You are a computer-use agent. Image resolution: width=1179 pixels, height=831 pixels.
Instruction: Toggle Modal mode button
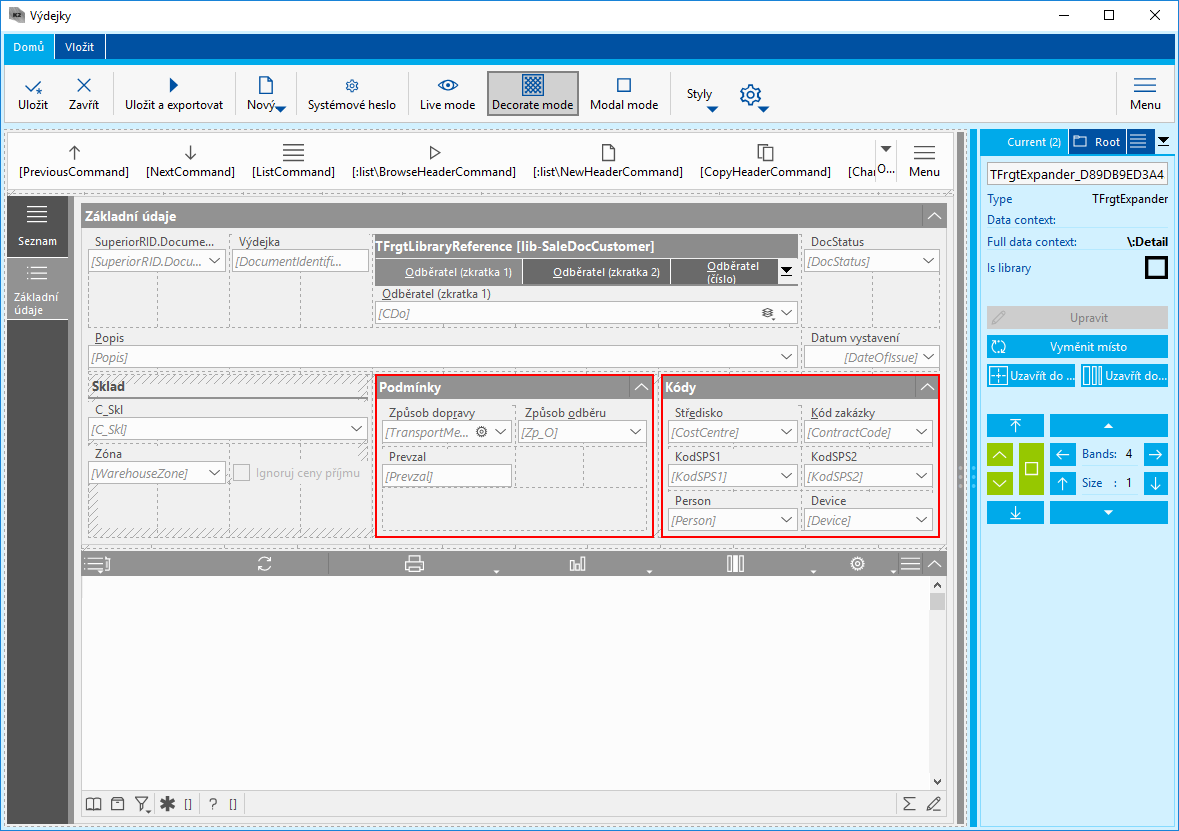click(x=624, y=93)
